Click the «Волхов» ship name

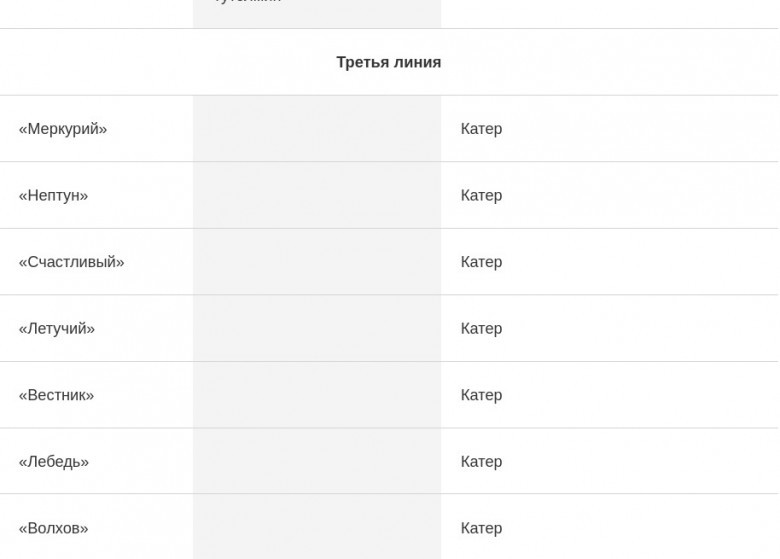pos(54,528)
